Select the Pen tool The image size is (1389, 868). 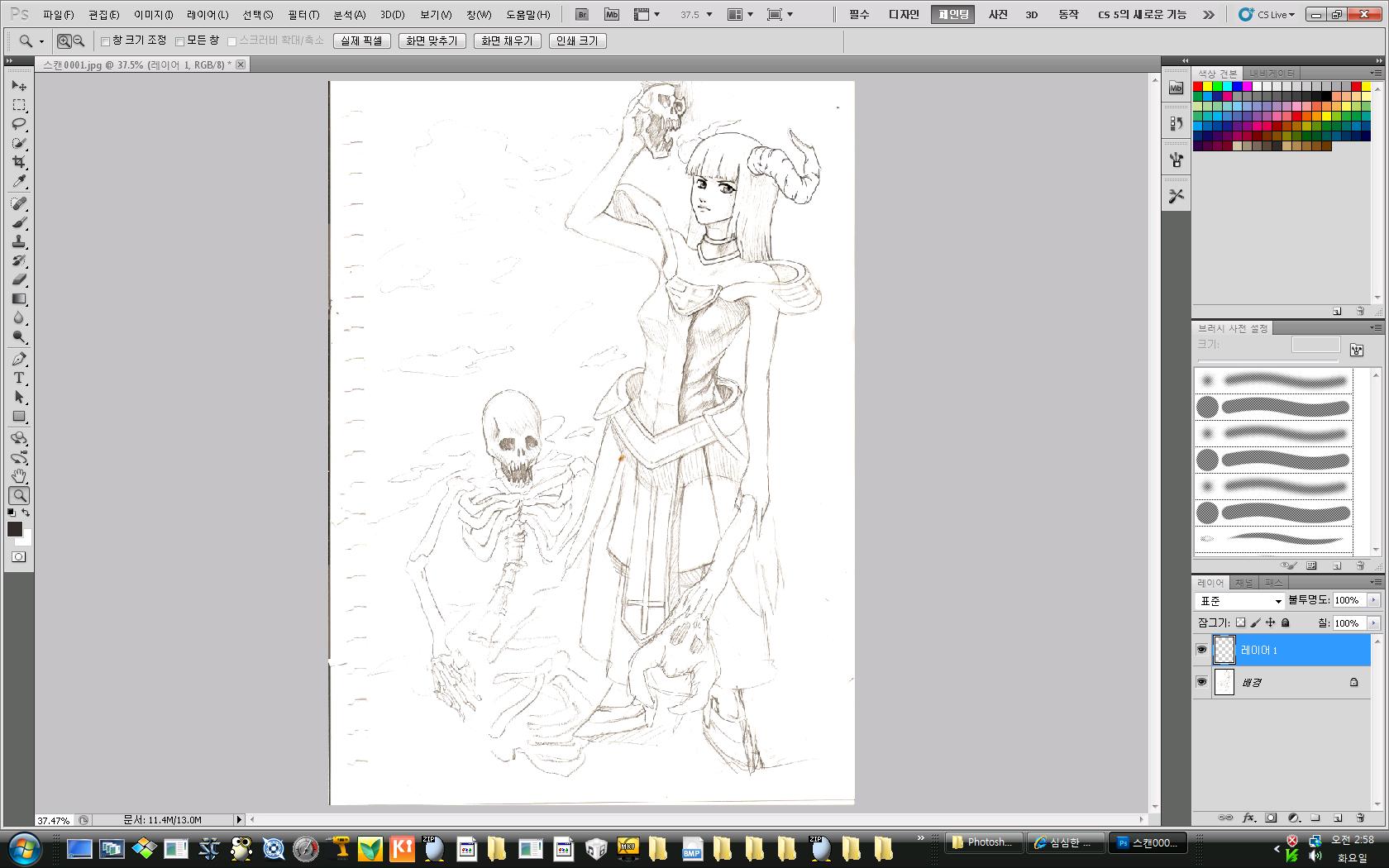pos(19,360)
